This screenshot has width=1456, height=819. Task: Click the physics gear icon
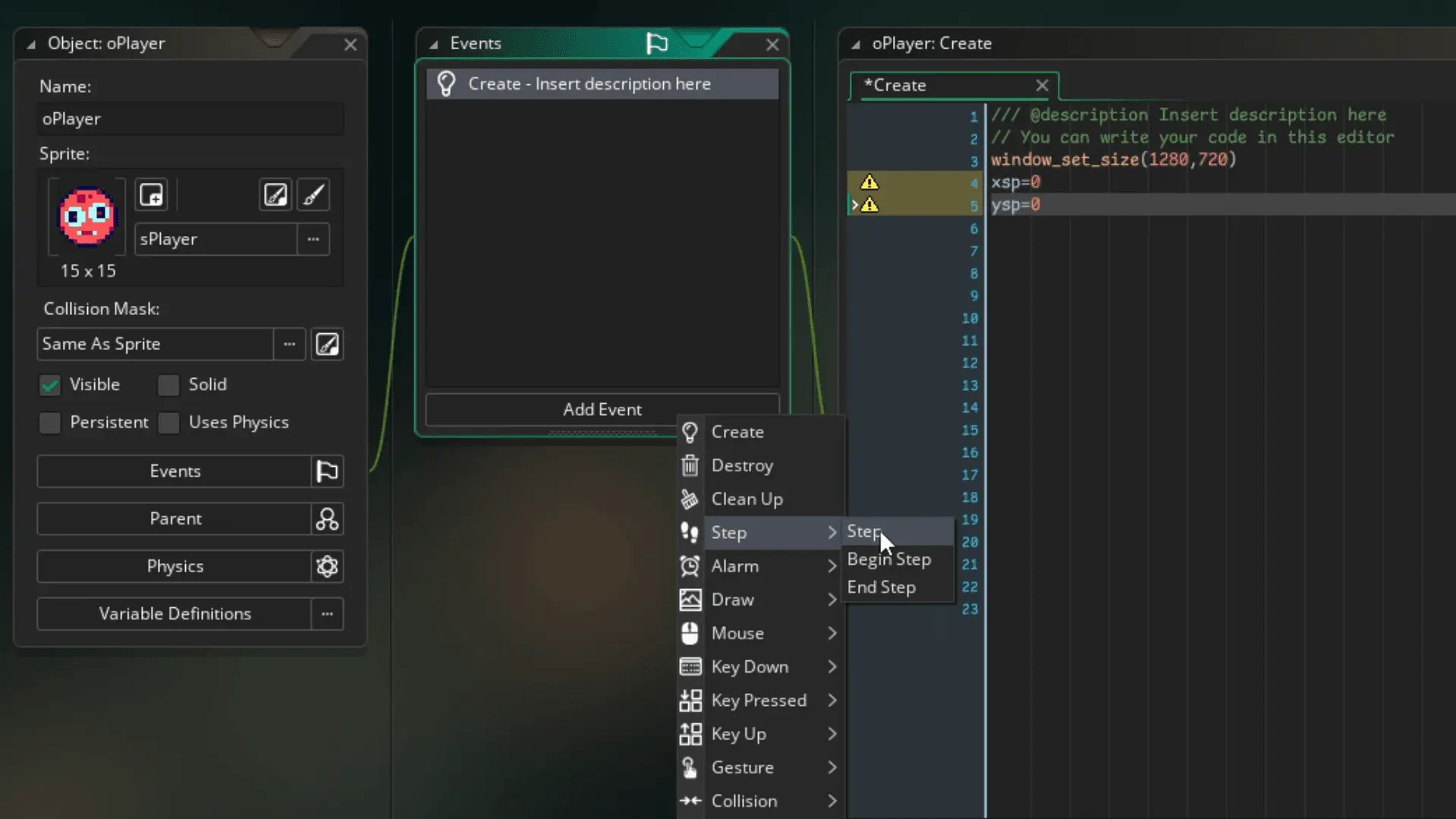[327, 566]
